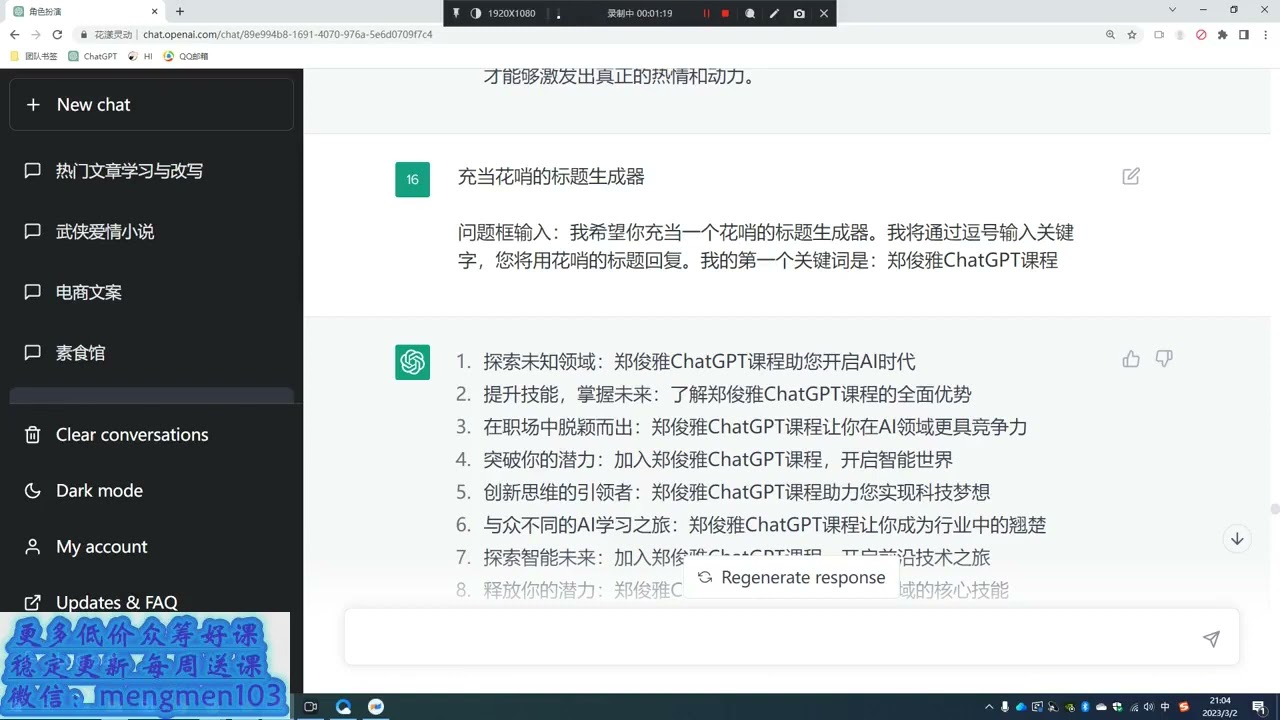Click the edit message pencil icon
The height and width of the screenshot is (720, 1280).
tap(1131, 177)
